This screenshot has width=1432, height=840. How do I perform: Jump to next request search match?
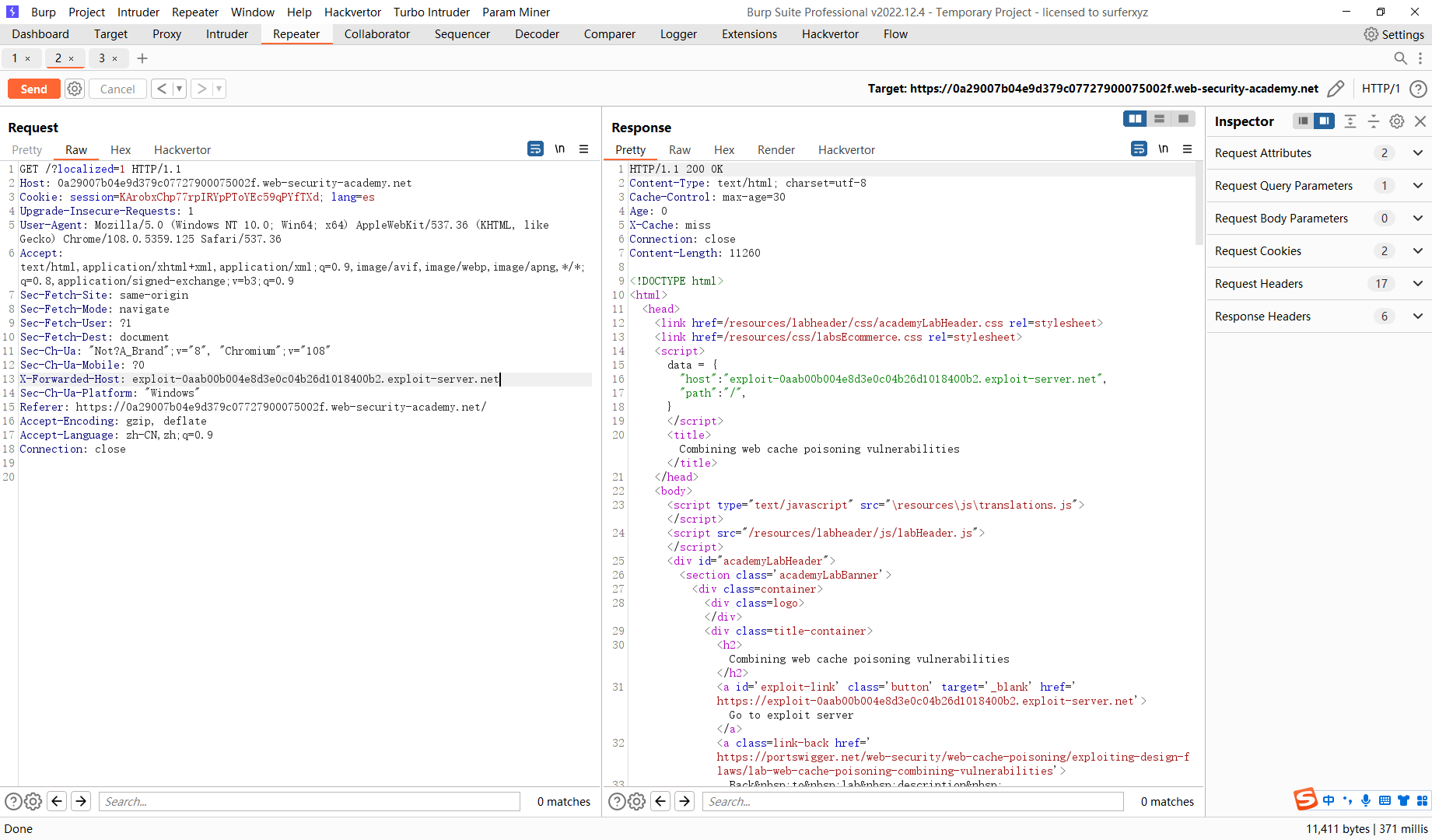(x=81, y=801)
